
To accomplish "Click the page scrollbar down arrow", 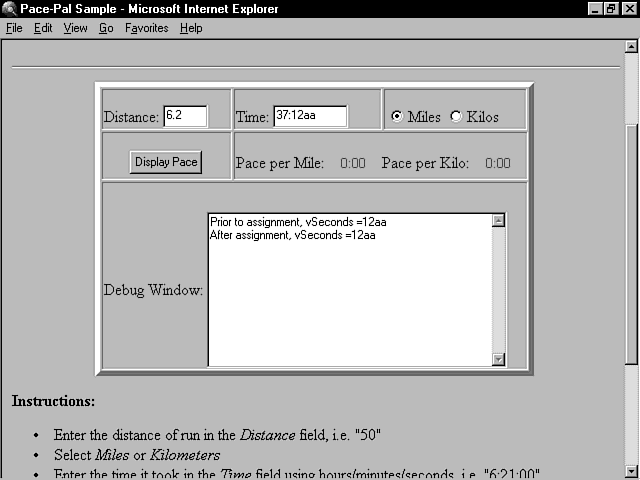I will pos(631,471).
